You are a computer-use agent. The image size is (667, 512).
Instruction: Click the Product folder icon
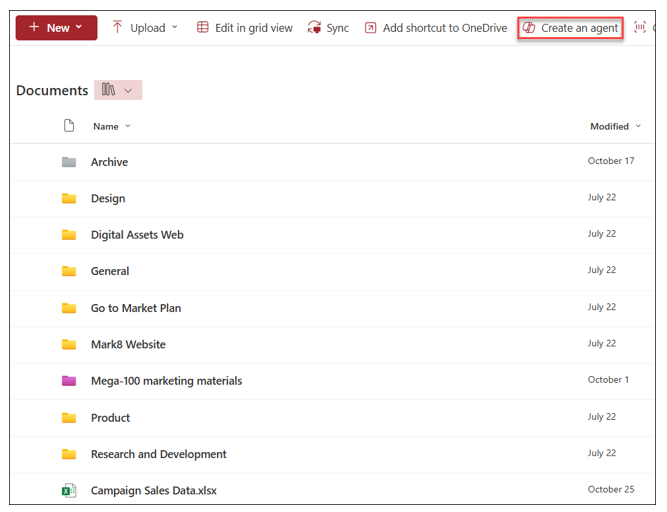69,418
